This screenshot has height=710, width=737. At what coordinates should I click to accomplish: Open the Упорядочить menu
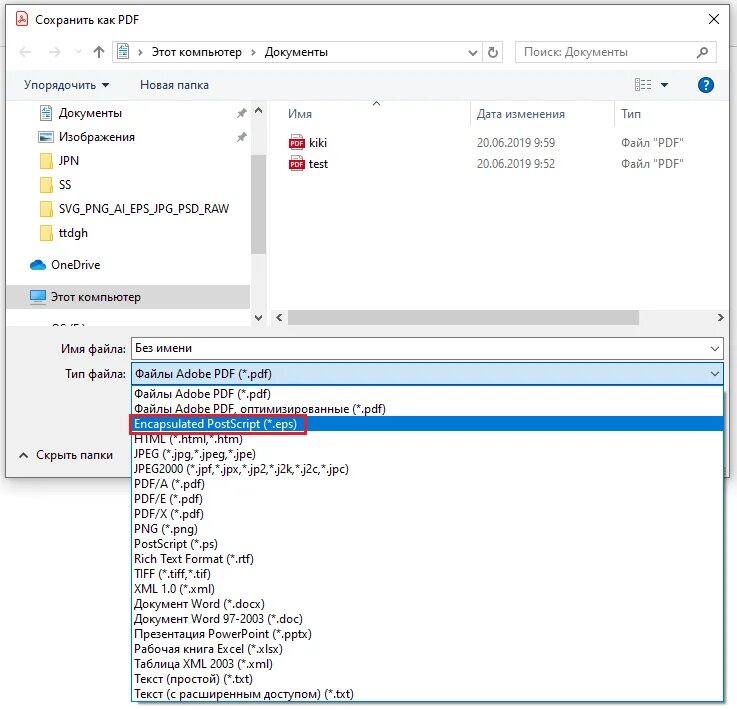66,85
